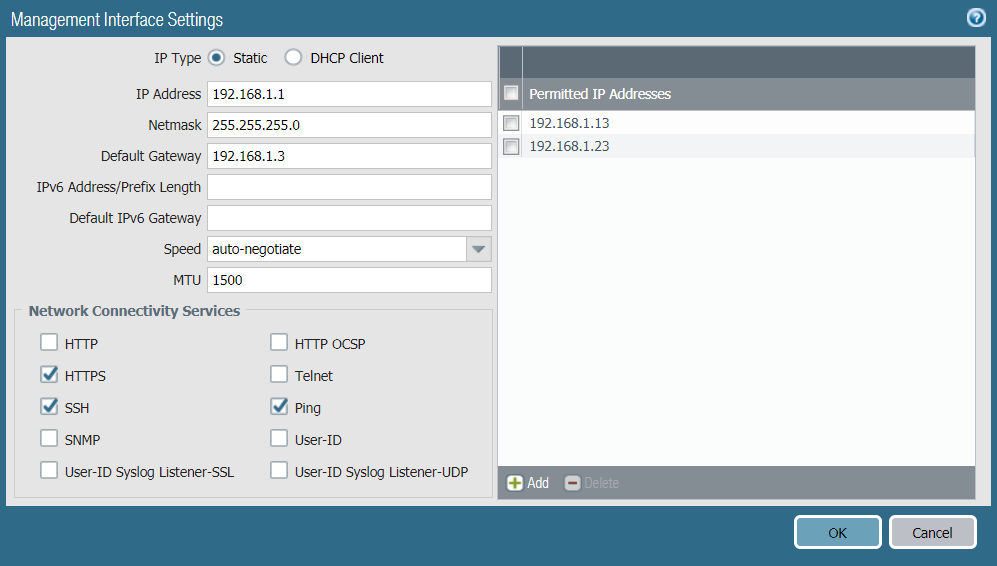Image resolution: width=997 pixels, height=566 pixels.
Task: Open the Speed dropdown arrow
Action: pyautogui.click(x=479, y=249)
